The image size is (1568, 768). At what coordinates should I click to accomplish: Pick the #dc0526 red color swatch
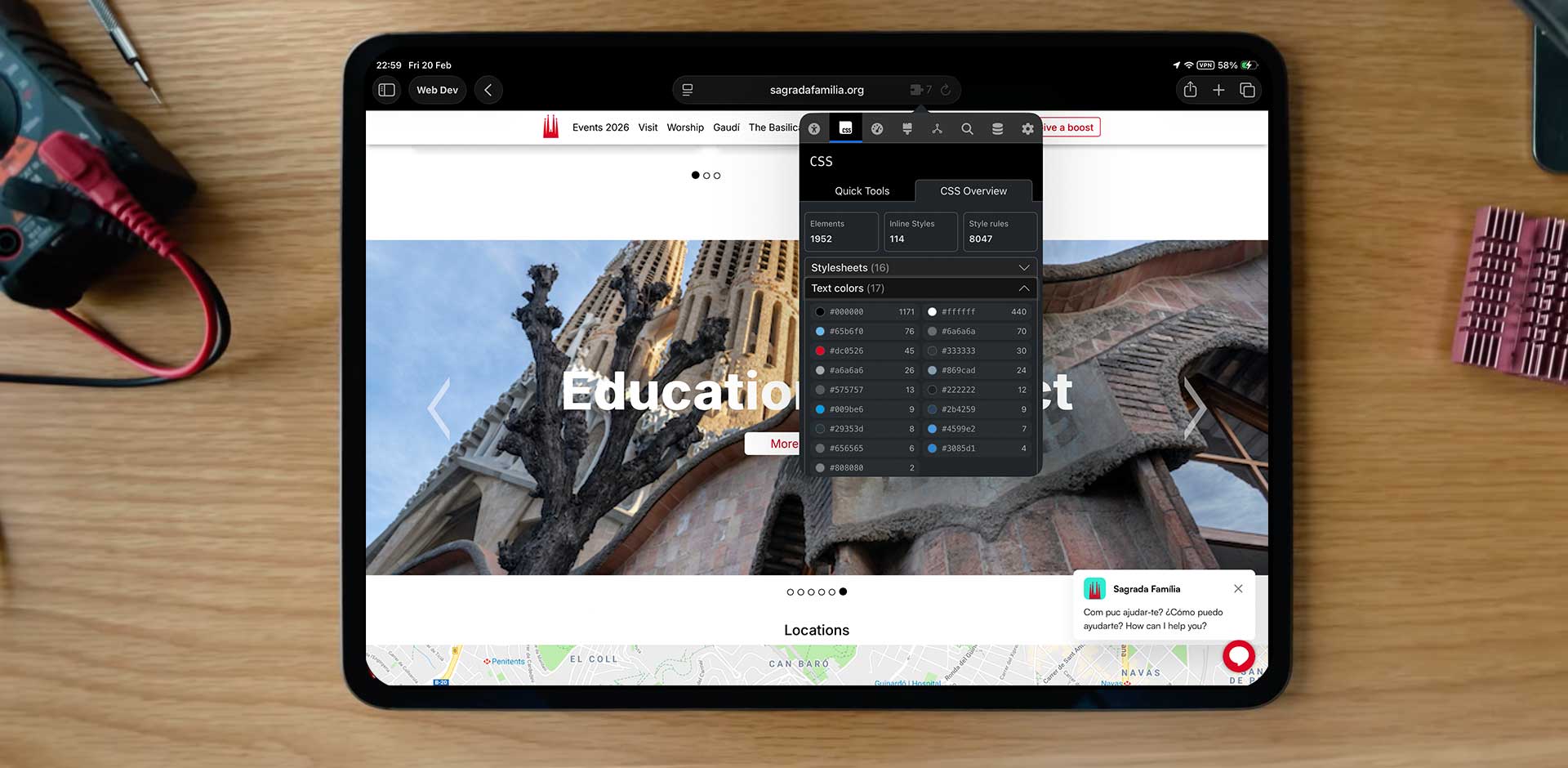[820, 351]
